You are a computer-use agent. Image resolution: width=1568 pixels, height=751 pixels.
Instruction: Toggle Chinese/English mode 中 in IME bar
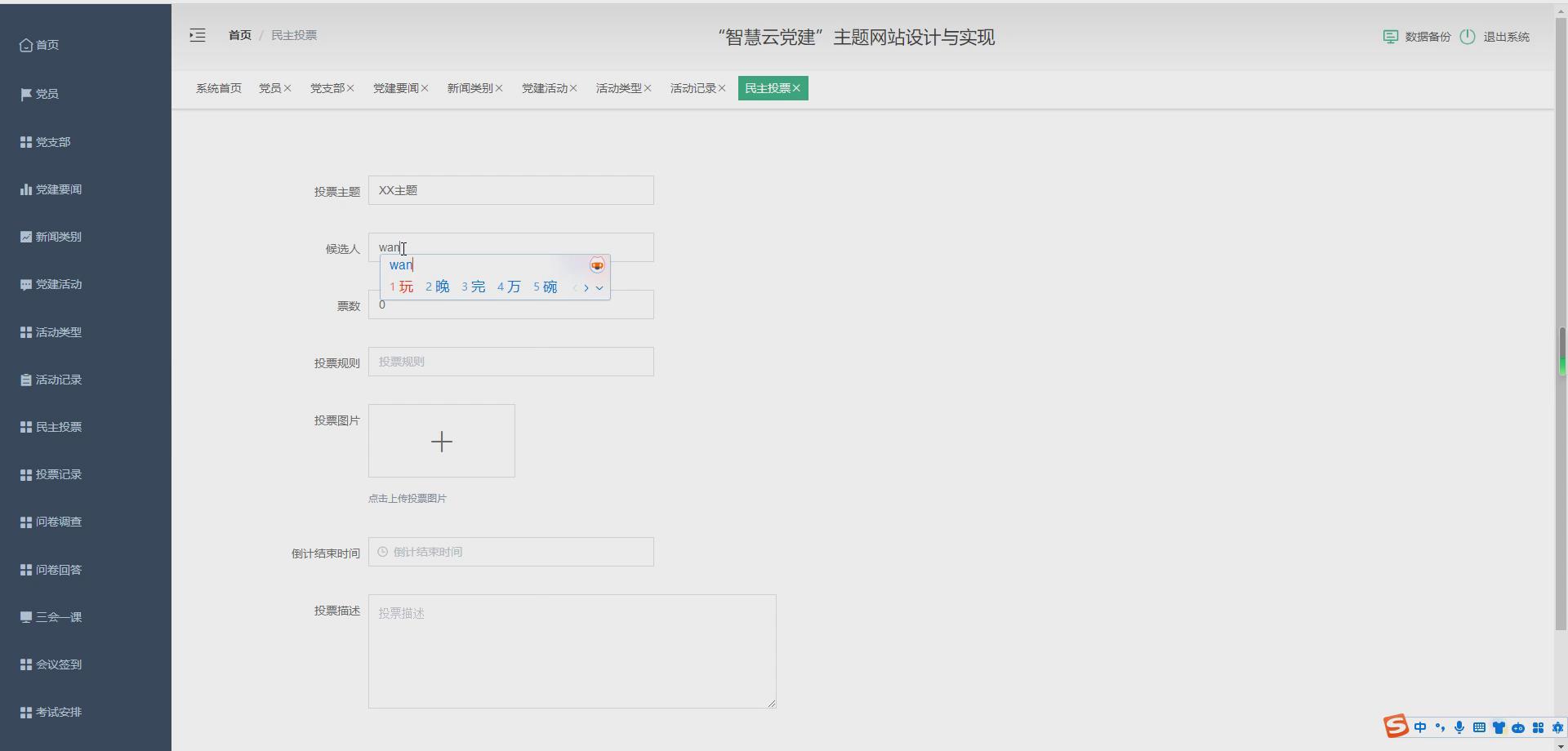[1420, 727]
